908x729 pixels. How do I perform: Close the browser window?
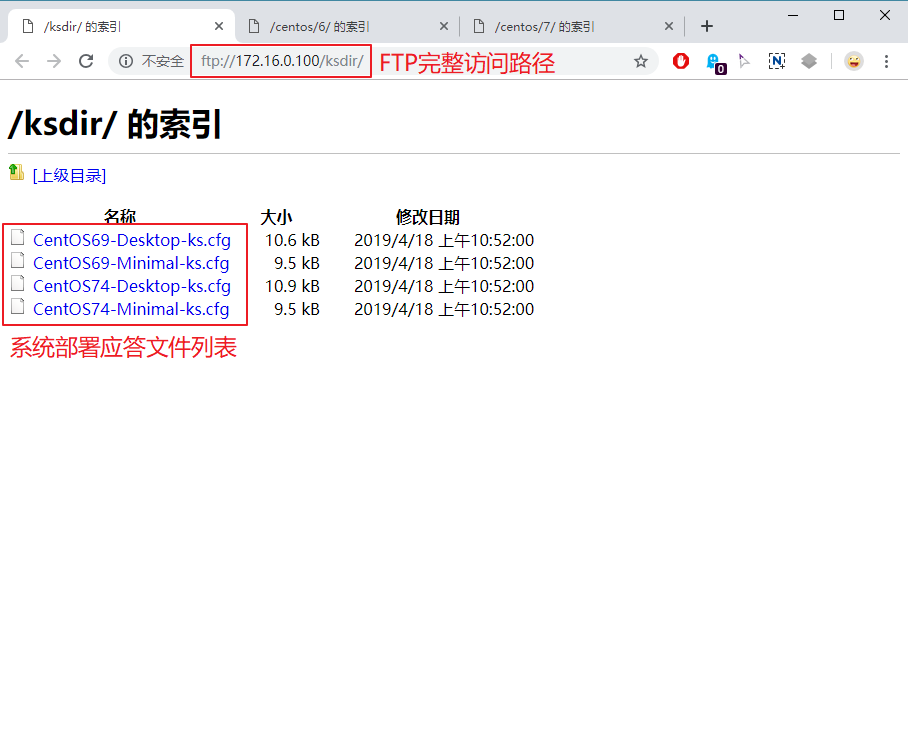(885, 15)
